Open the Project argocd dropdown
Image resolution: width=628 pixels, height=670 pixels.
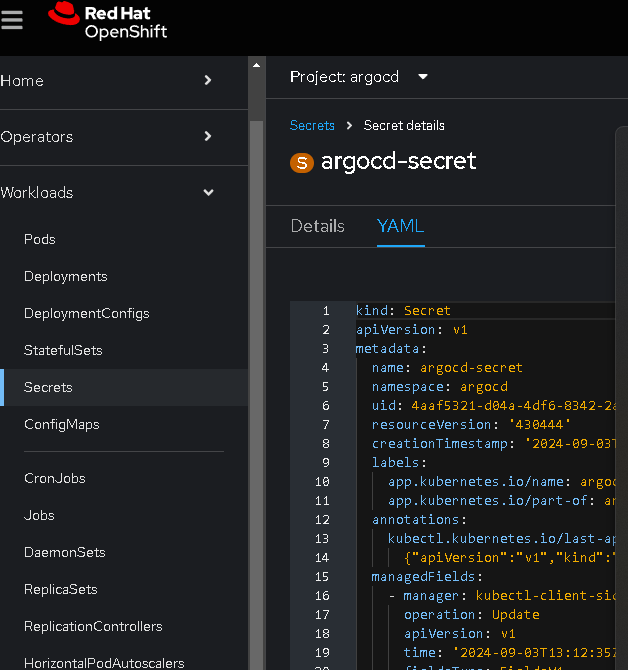point(359,77)
